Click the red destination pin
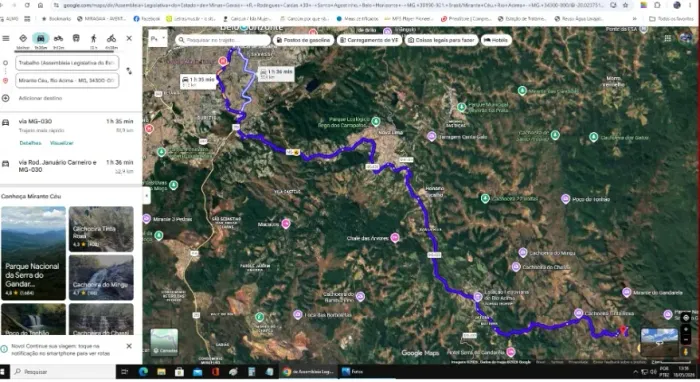700x382 pixels. coord(623,330)
